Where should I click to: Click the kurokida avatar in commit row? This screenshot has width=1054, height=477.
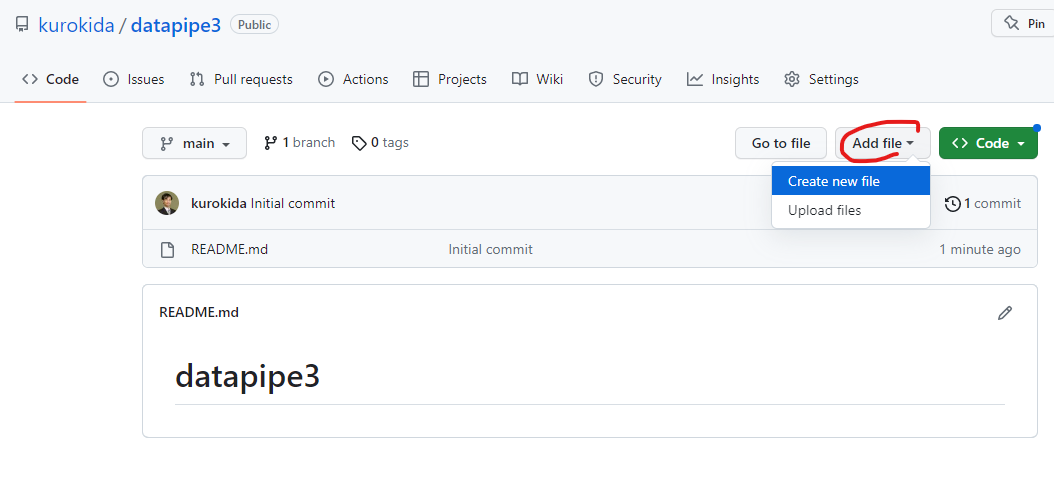[167, 203]
